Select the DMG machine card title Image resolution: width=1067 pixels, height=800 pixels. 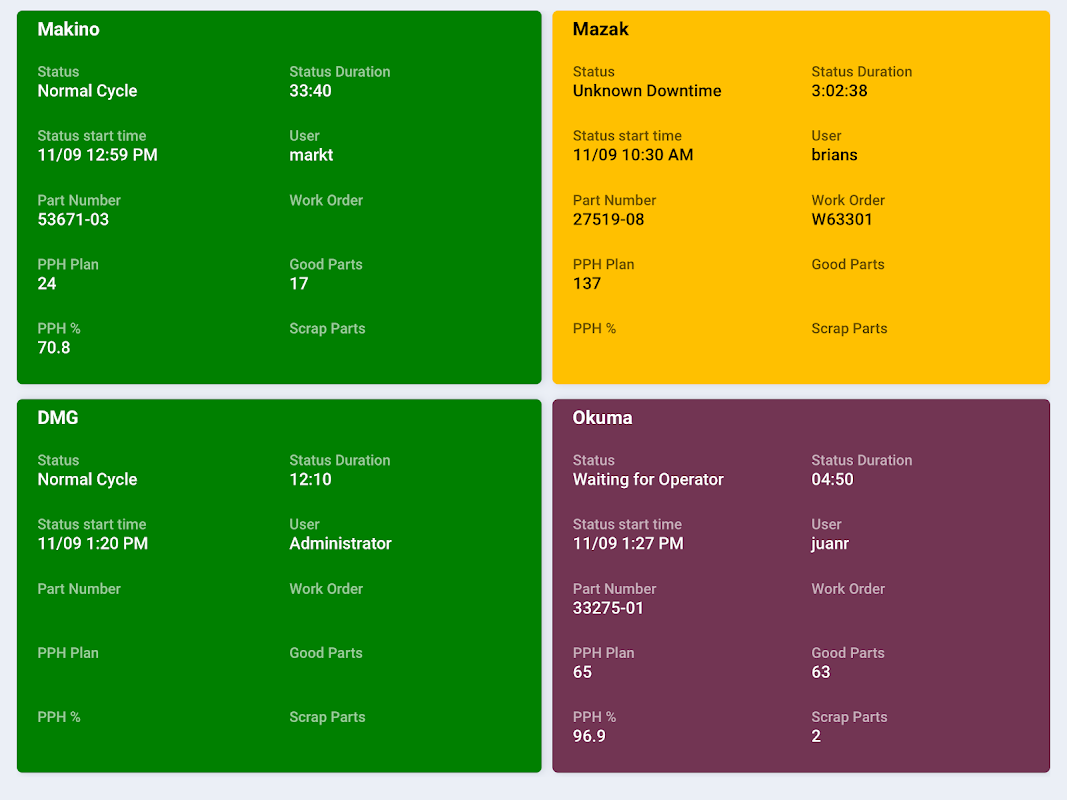click(58, 418)
